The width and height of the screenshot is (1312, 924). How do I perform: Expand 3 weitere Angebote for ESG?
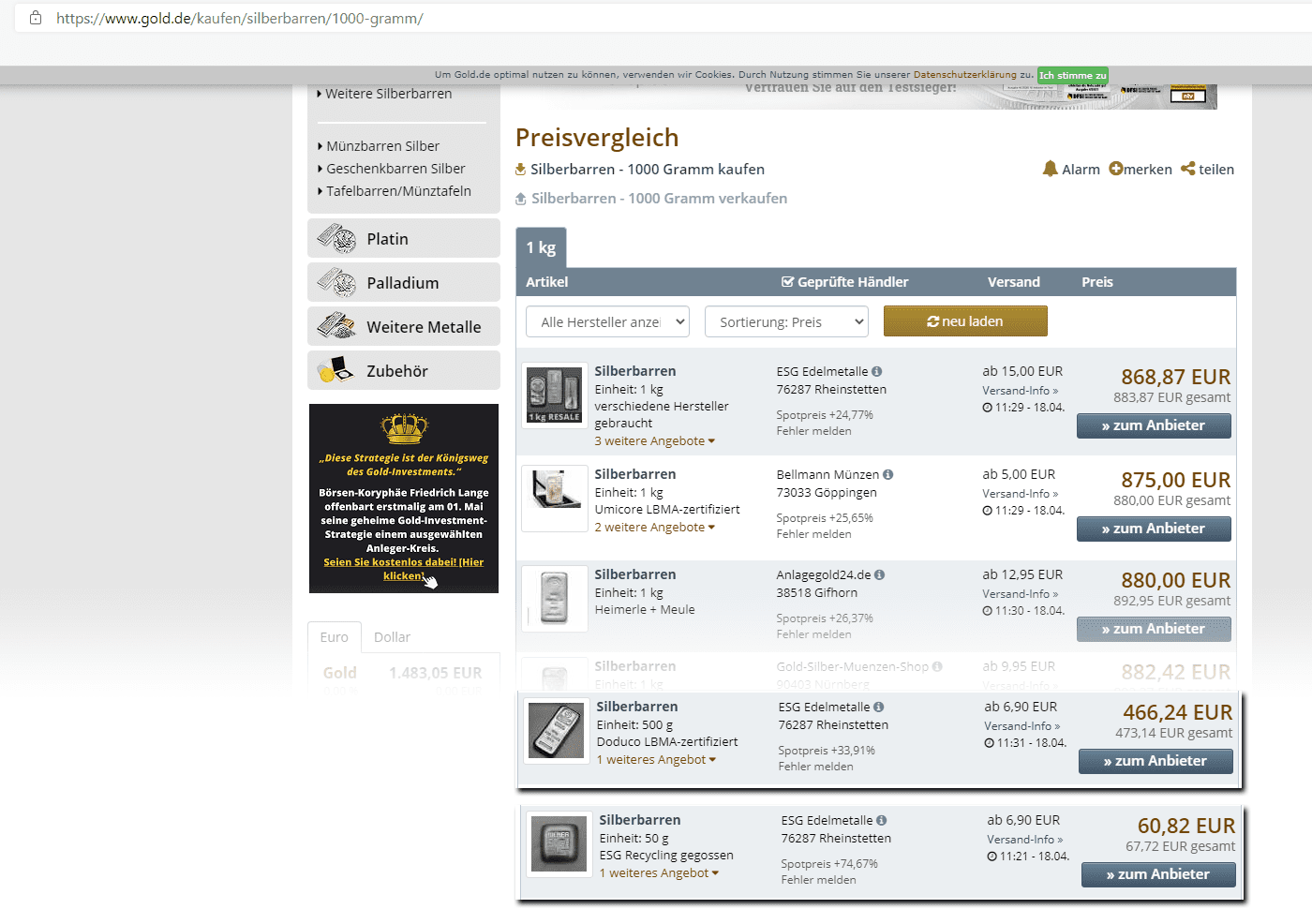(x=654, y=441)
